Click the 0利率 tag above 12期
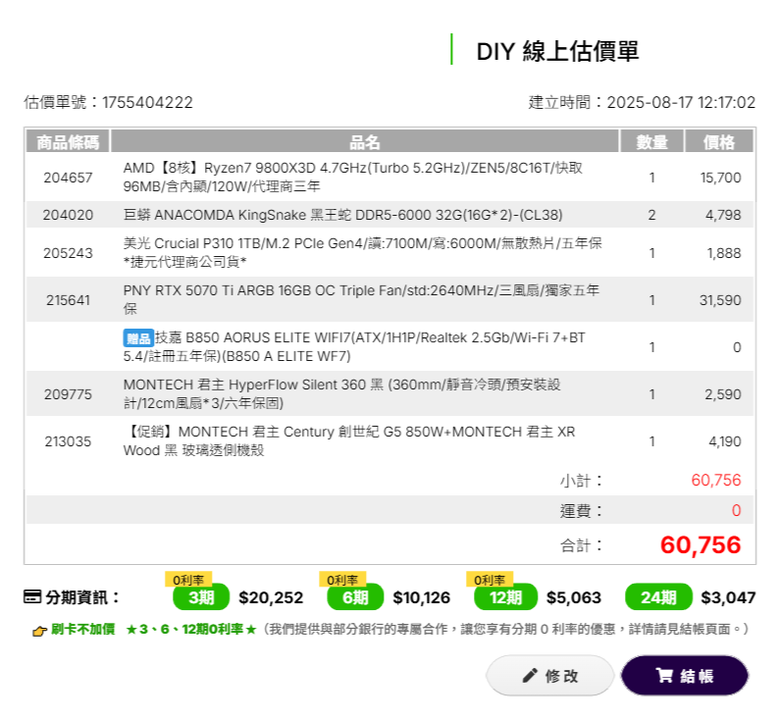This screenshot has height=720, width=780. click(x=489, y=579)
